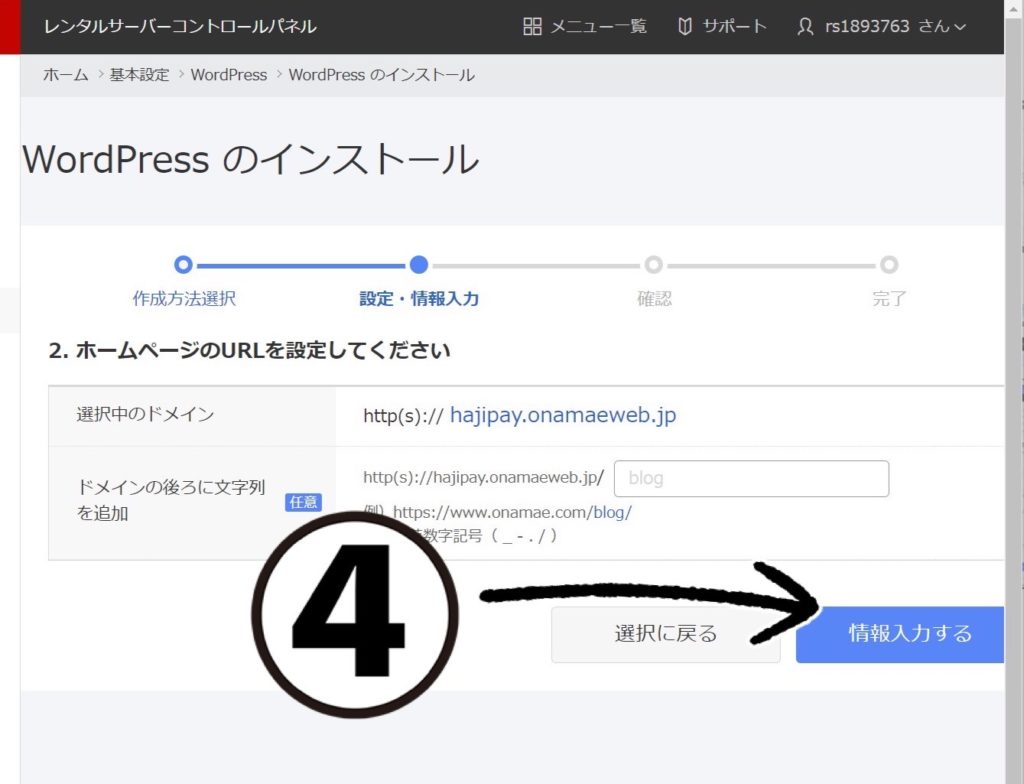Select the 確認 step circle
The height and width of the screenshot is (784, 1024).
click(x=654, y=265)
